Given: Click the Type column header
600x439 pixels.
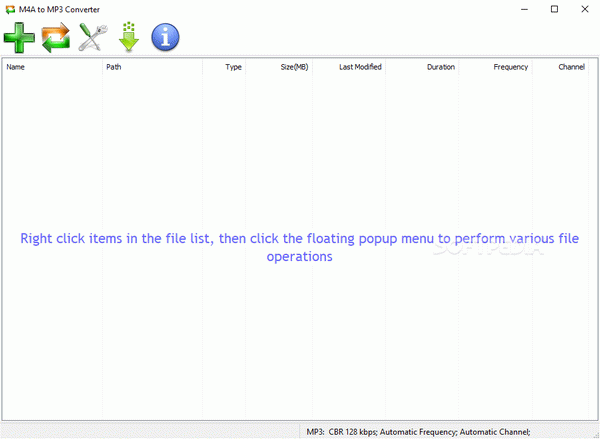Looking at the screenshot, I should [x=224, y=67].
